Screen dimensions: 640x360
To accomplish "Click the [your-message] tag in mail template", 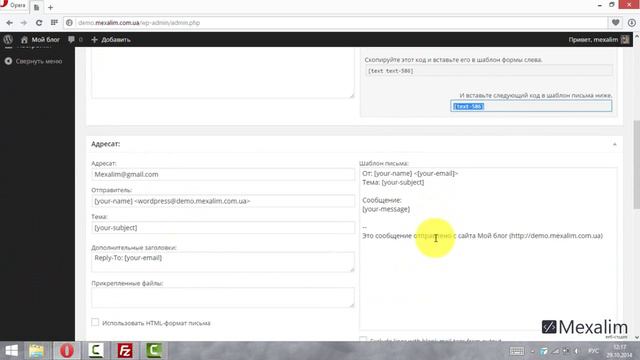I will tap(386, 209).
